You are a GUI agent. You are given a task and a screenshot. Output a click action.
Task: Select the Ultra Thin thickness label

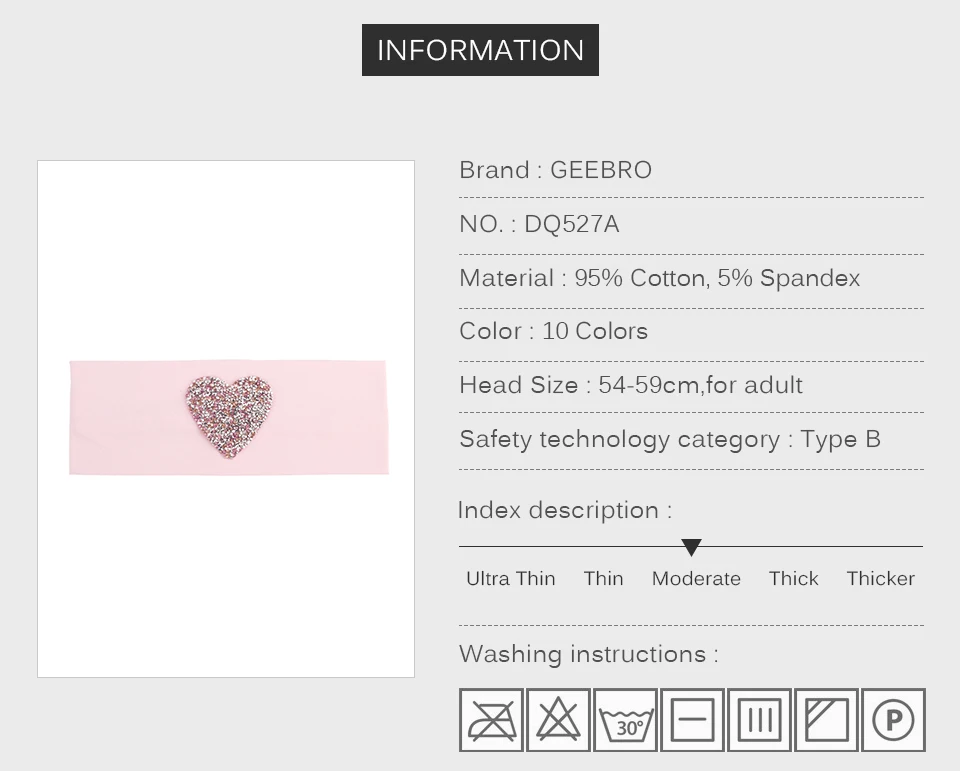click(510, 578)
